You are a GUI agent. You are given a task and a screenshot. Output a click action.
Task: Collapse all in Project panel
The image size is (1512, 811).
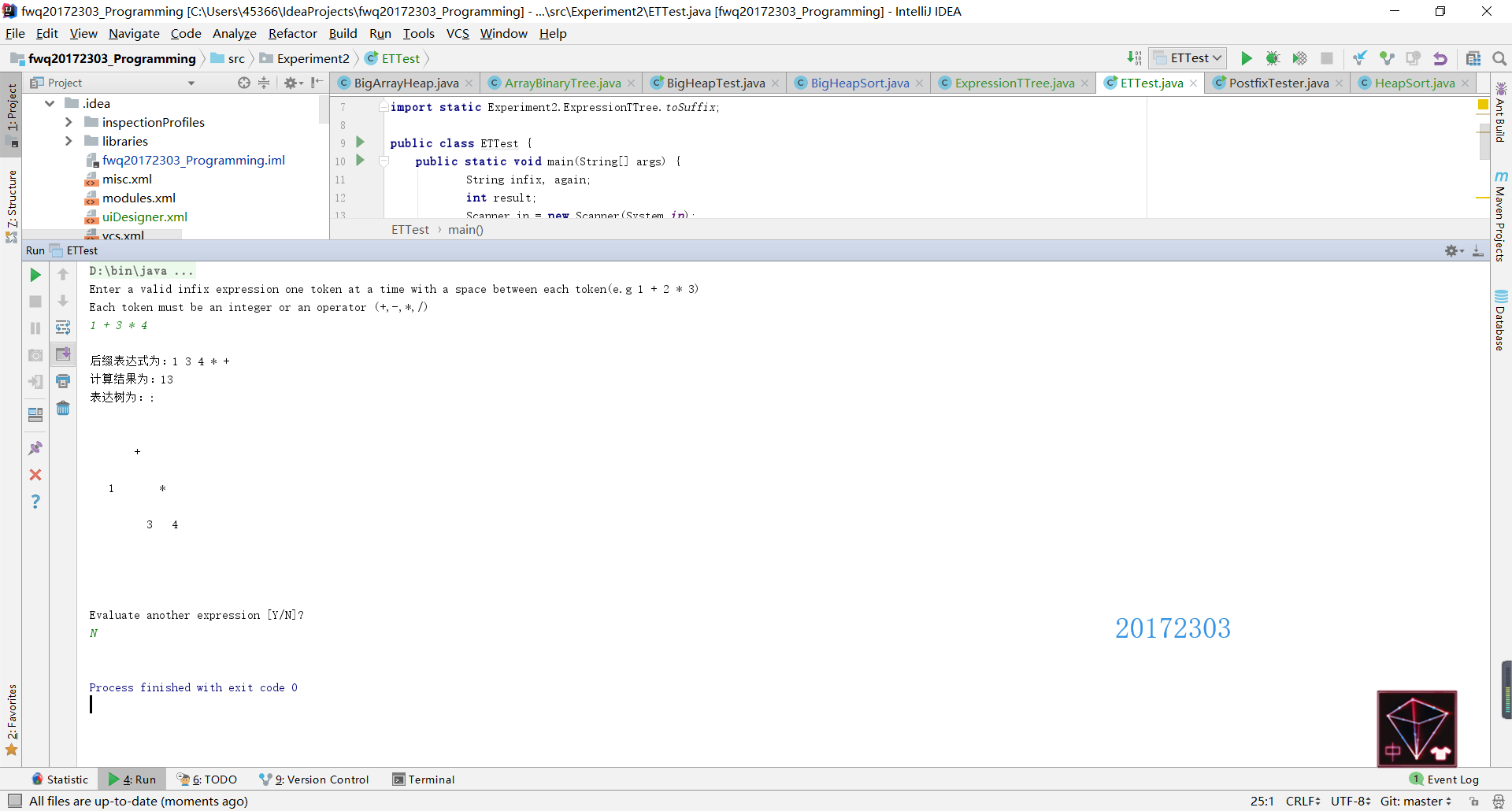[x=264, y=83]
